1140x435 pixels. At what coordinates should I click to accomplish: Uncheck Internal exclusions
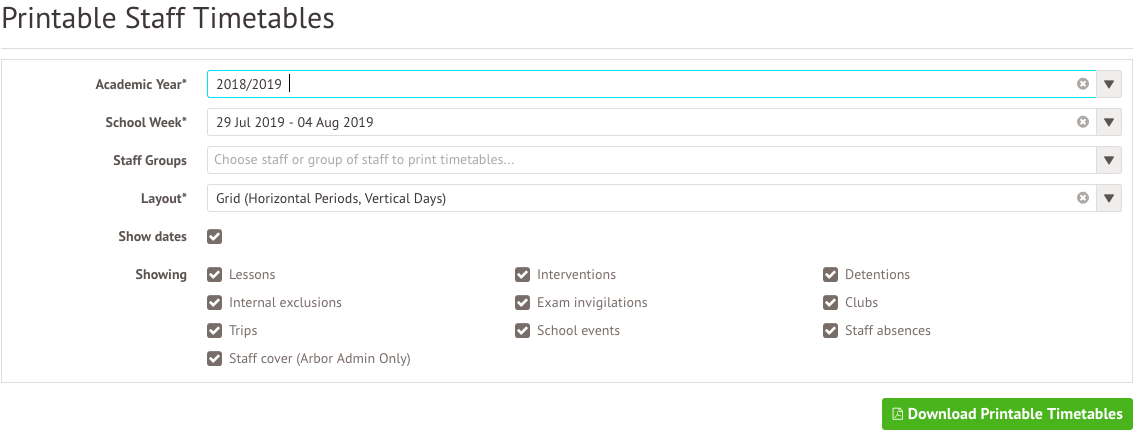(214, 302)
